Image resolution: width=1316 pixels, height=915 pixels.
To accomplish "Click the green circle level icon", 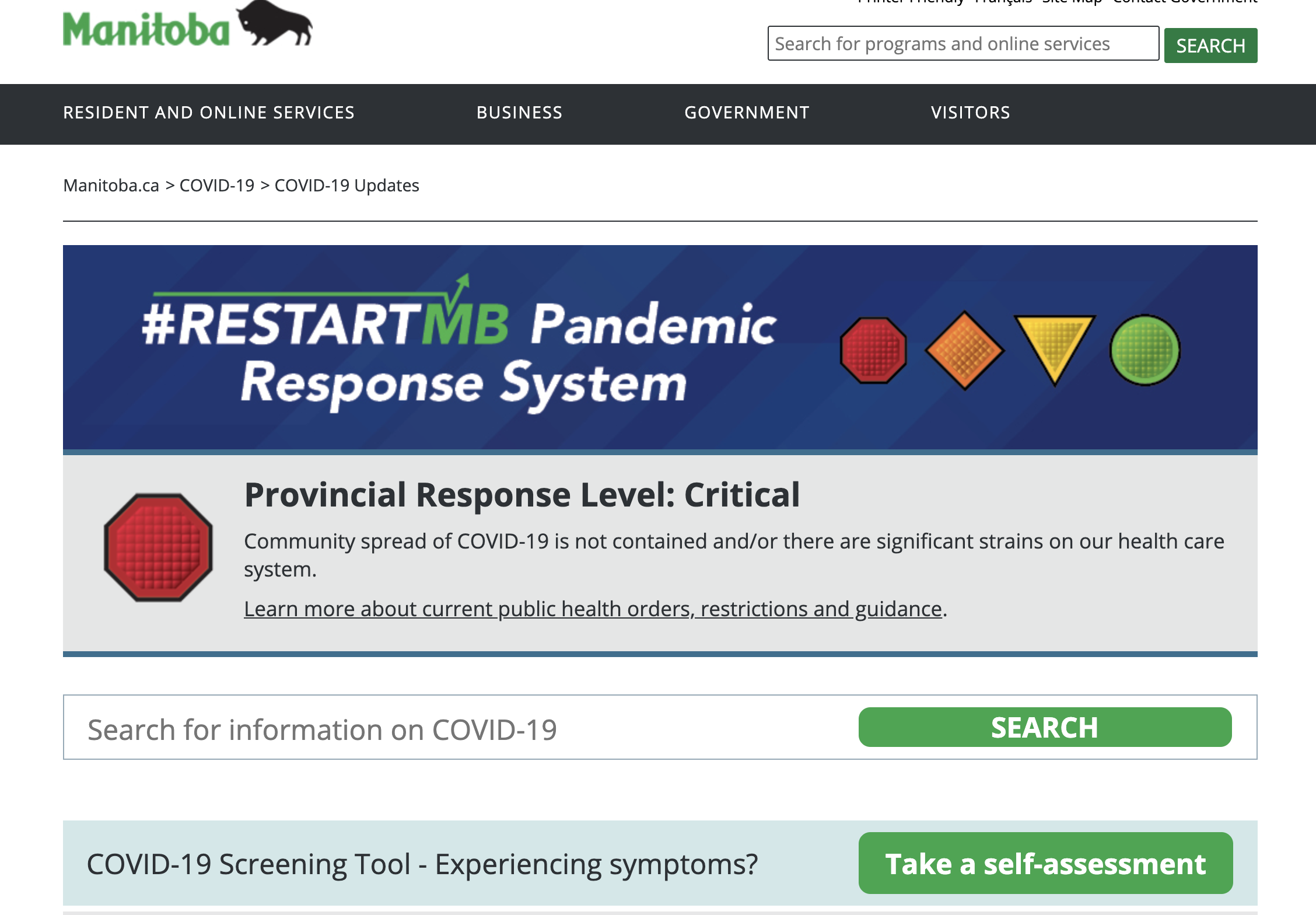I will coord(1144,350).
